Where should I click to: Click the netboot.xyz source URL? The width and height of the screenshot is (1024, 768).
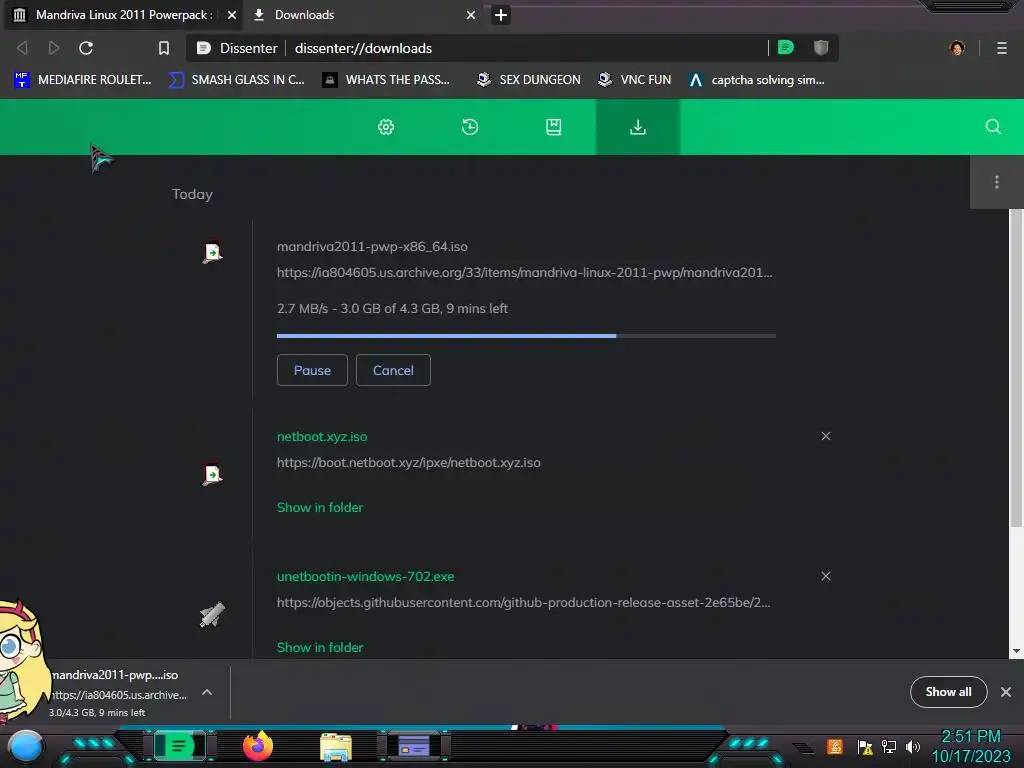coord(409,462)
